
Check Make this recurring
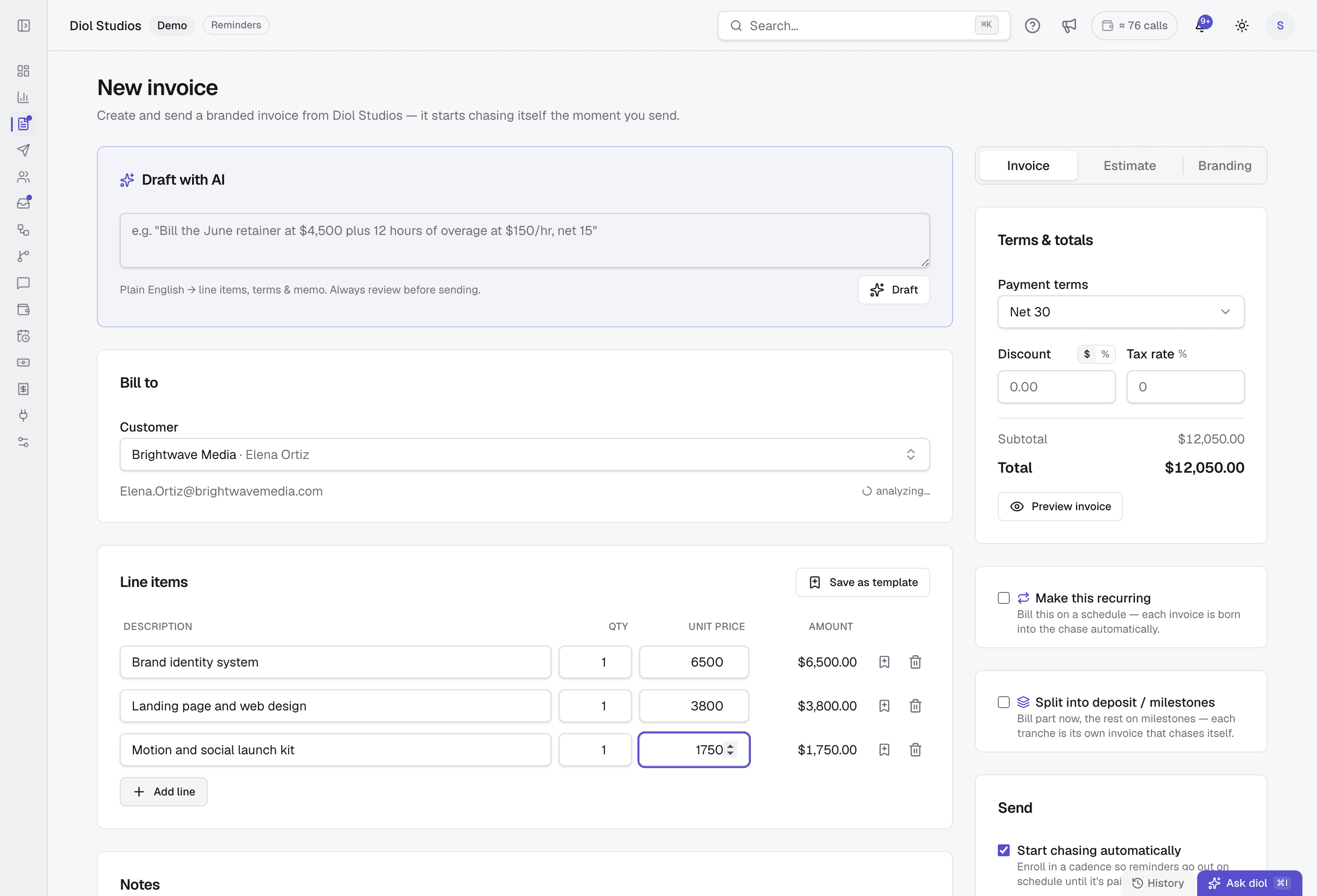coord(1004,598)
